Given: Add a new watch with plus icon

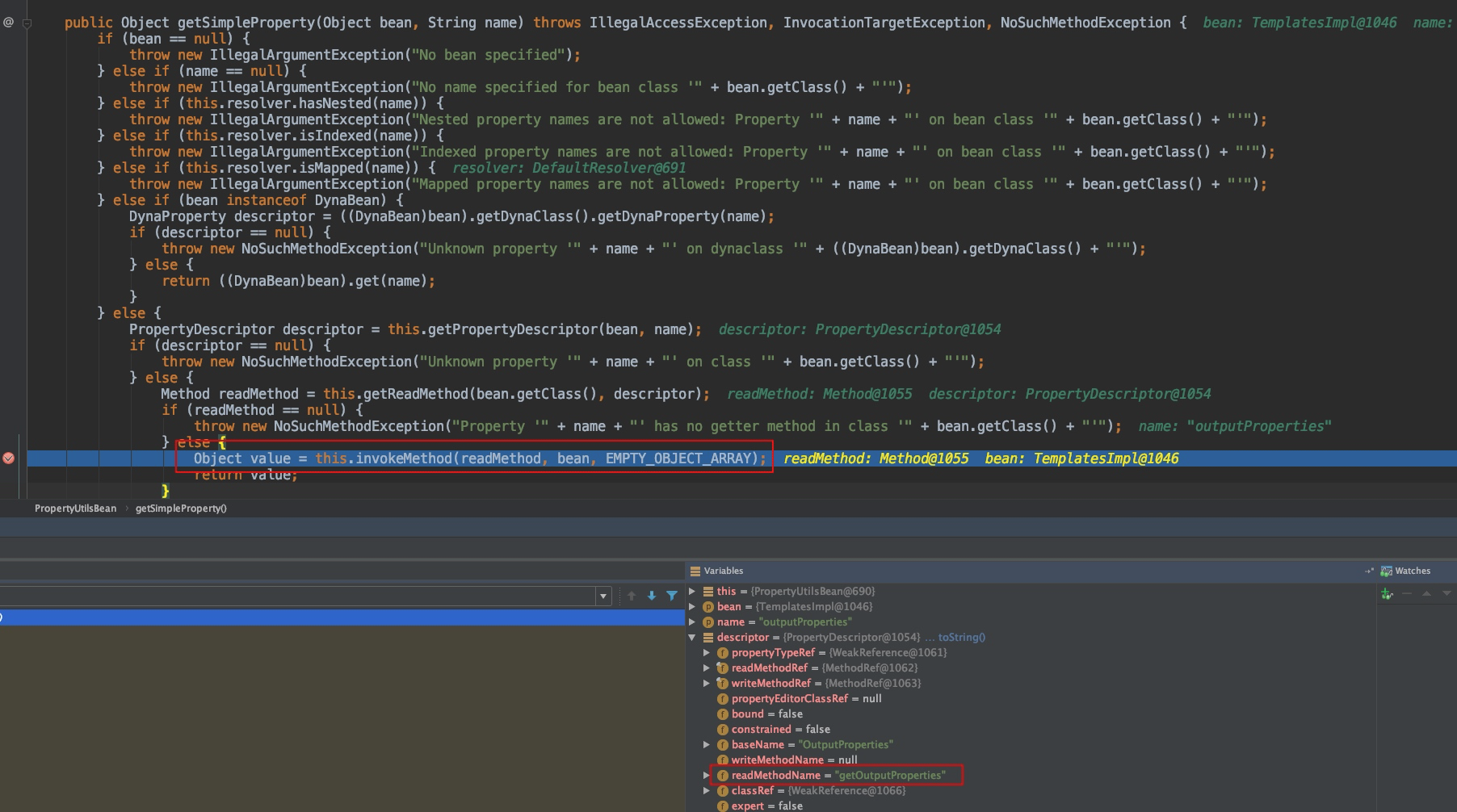Looking at the screenshot, I should pyautogui.click(x=1387, y=594).
